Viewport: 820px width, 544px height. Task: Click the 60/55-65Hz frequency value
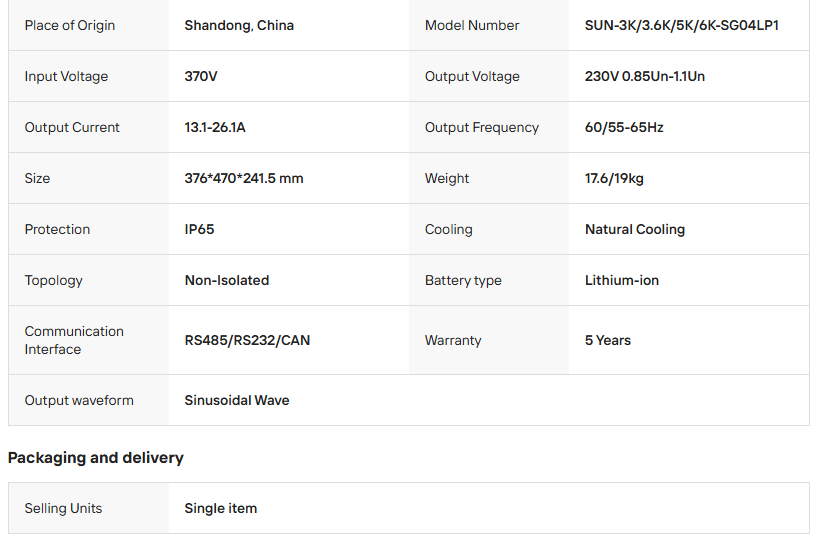click(x=624, y=127)
